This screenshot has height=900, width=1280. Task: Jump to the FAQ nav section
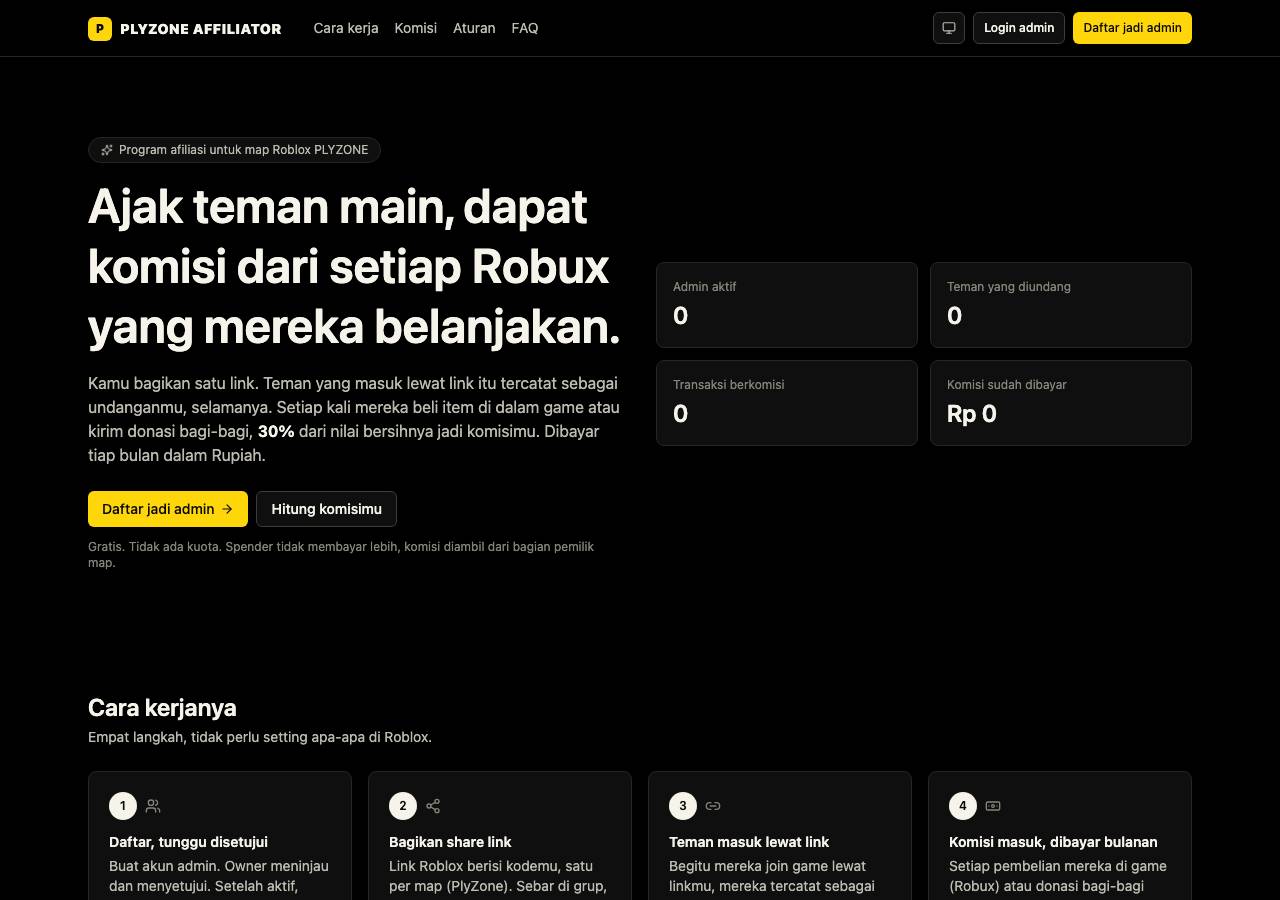tap(525, 28)
